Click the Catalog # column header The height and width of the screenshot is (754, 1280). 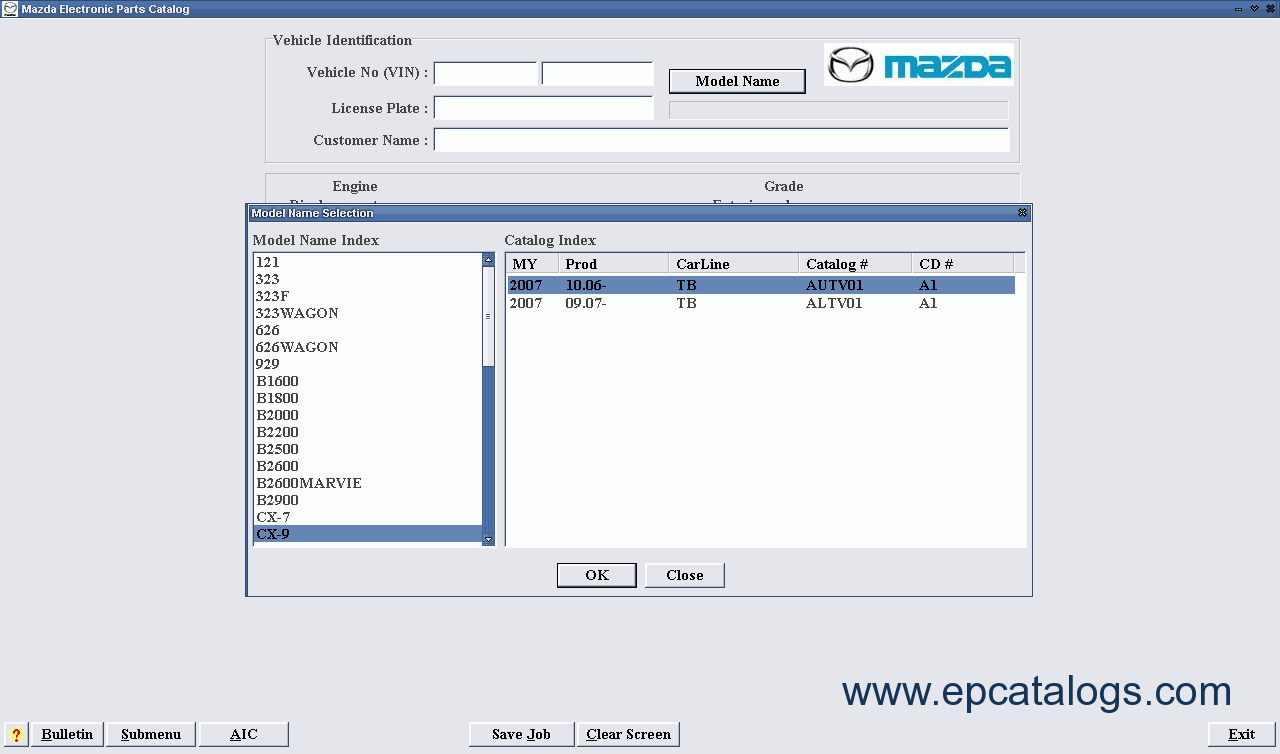[855, 264]
